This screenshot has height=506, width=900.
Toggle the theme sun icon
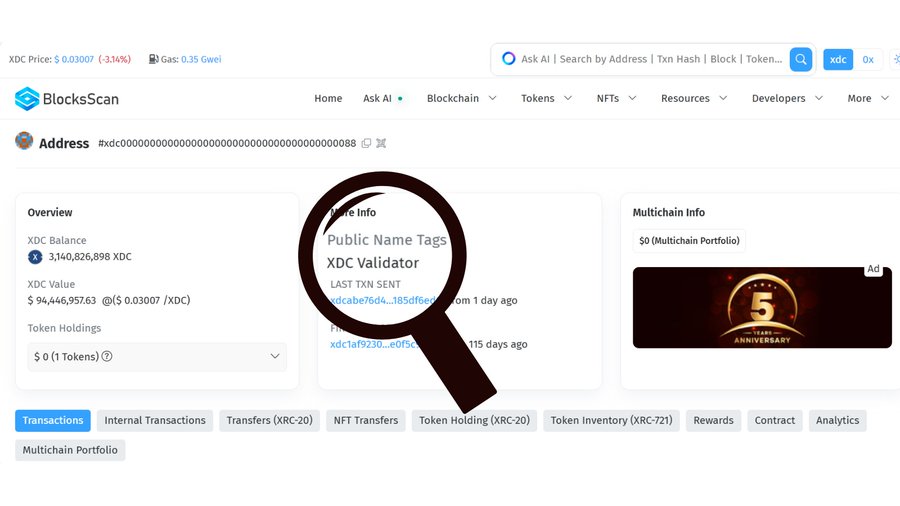coord(895,59)
